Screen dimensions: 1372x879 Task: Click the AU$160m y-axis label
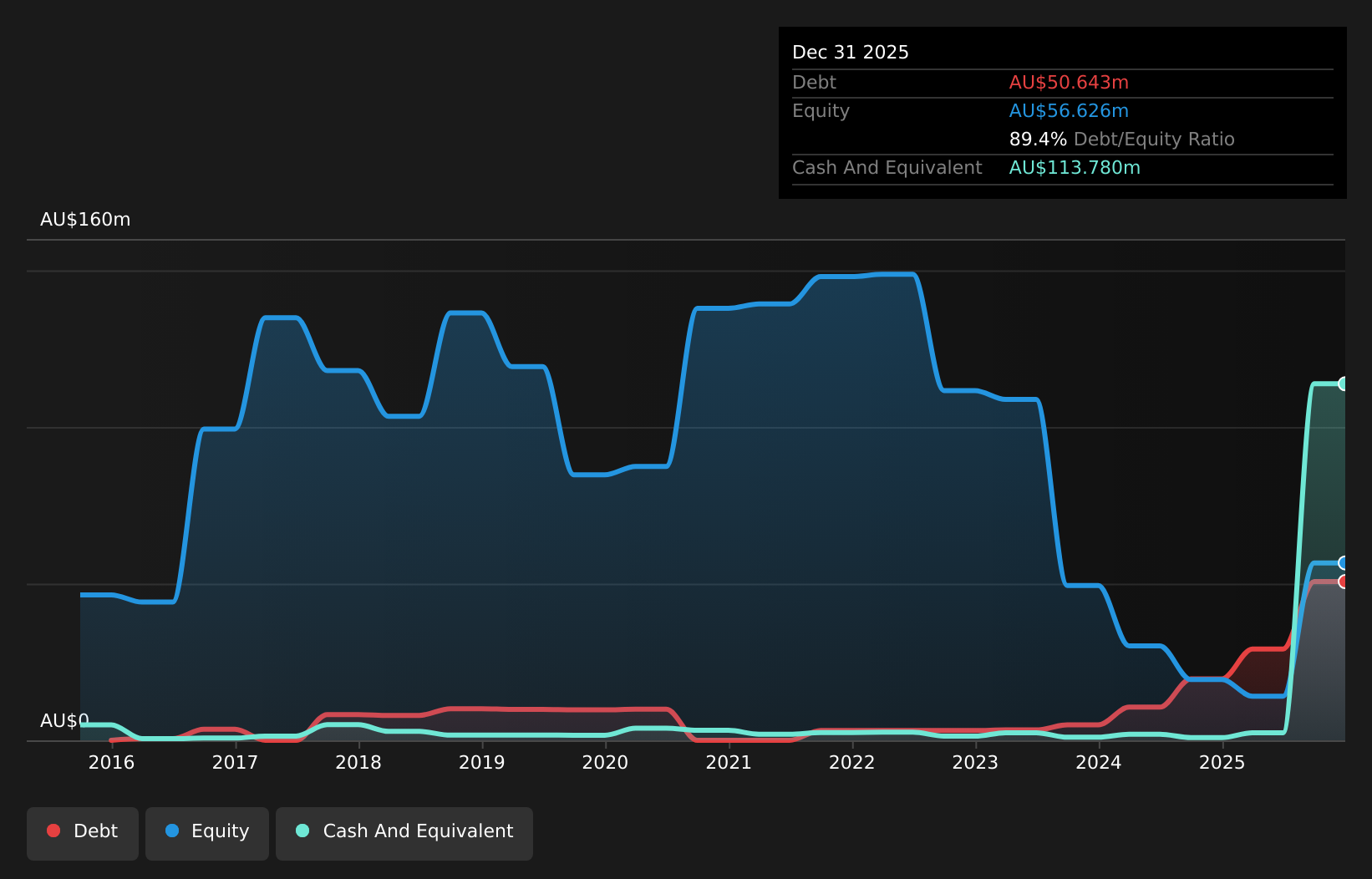click(x=85, y=220)
